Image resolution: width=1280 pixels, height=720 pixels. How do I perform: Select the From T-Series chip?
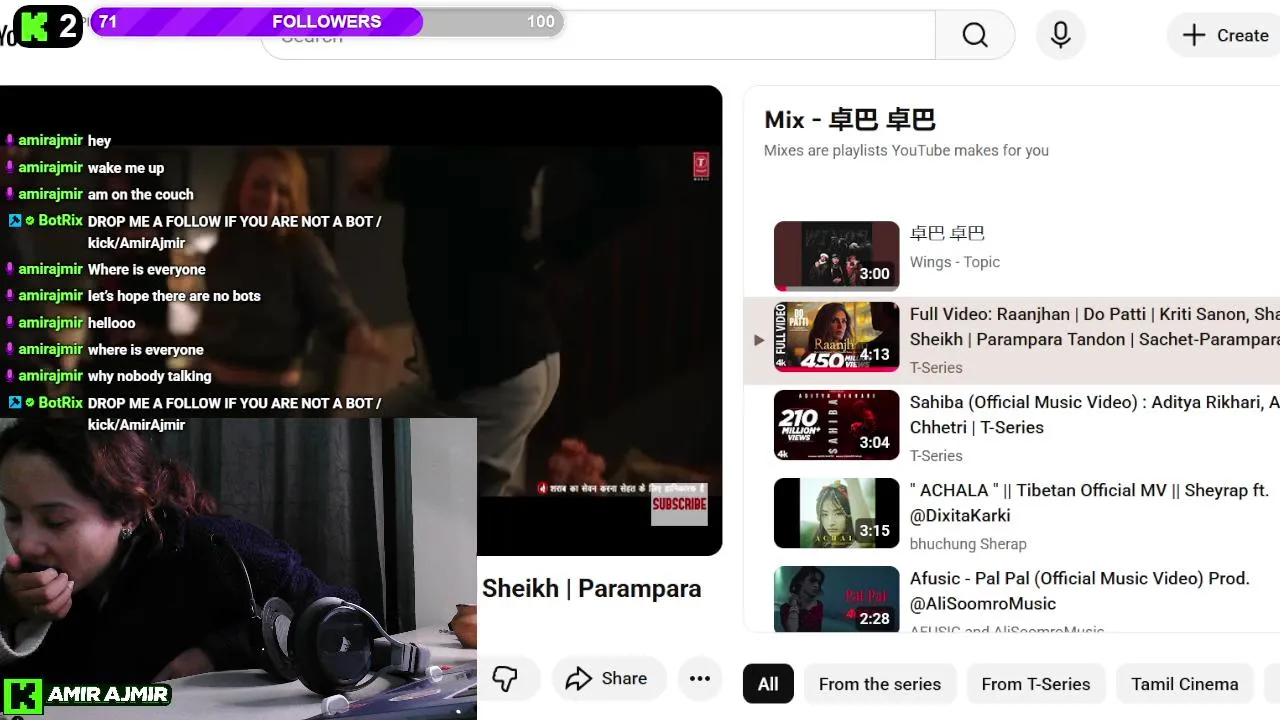click(1036, 684)
